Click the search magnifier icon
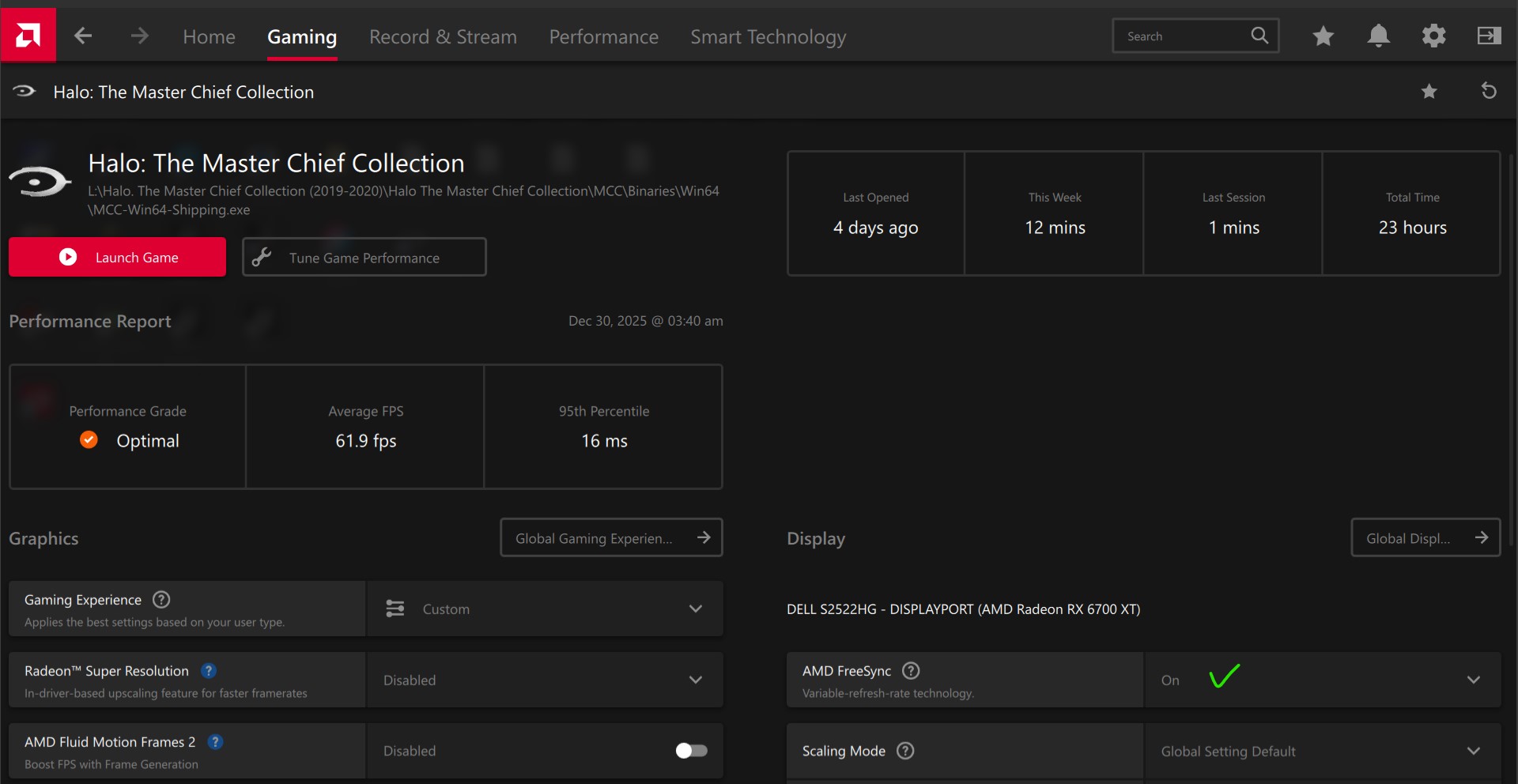1518x784 pixels. click(x=1259, y=36)
